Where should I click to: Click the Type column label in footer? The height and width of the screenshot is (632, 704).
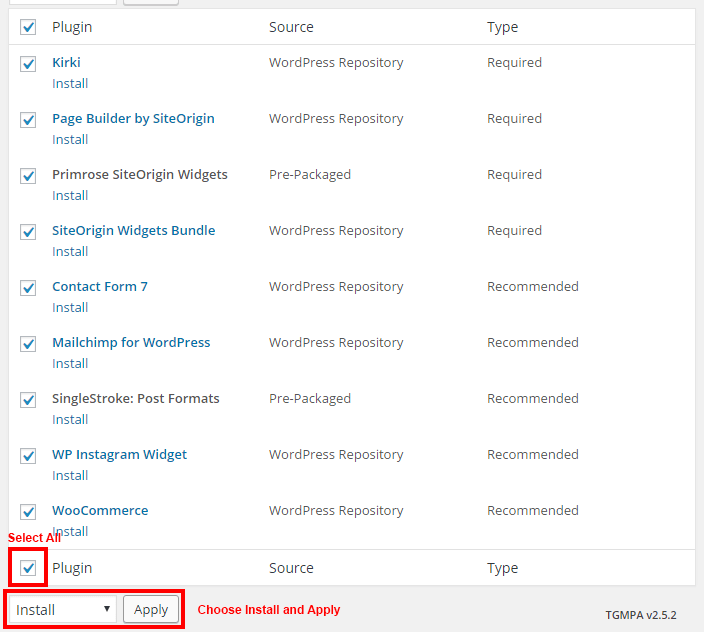click(x=502, y=568)
